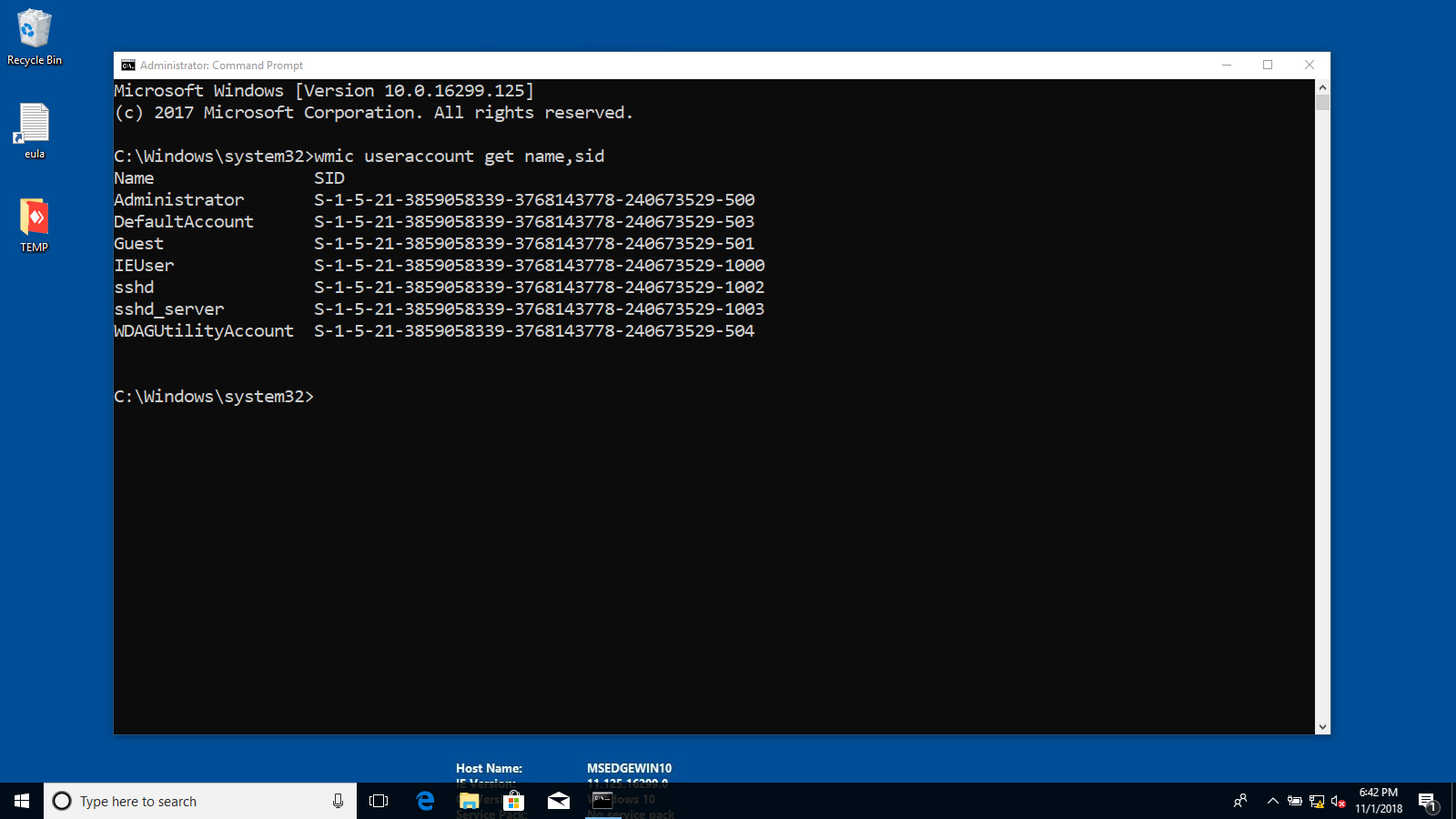This screenshot has width=1456, height=819.
Task: Maximize the Command Prompt window
Action: [x=1268, y=66]
